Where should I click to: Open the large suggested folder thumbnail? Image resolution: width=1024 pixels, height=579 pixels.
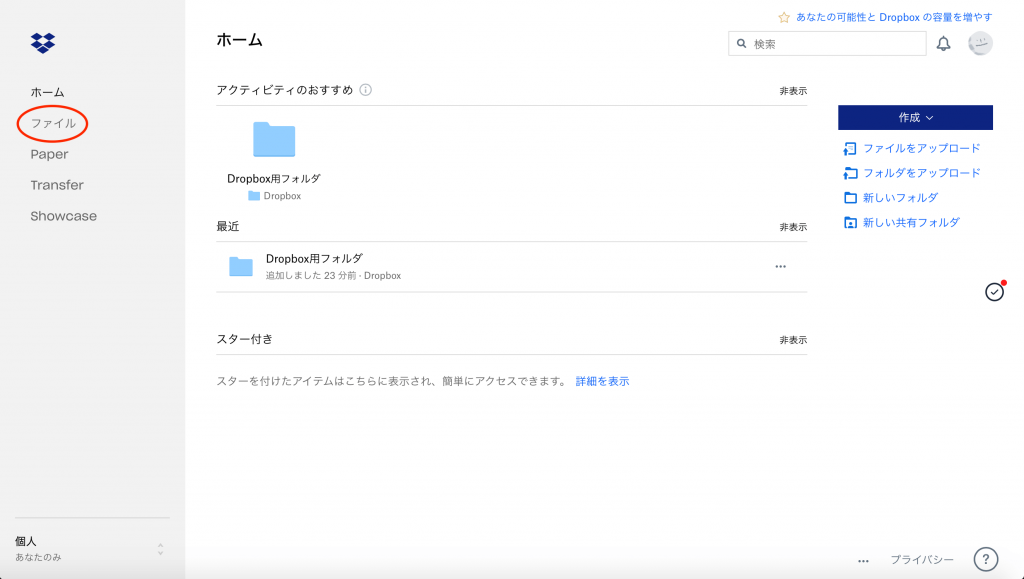274,139
